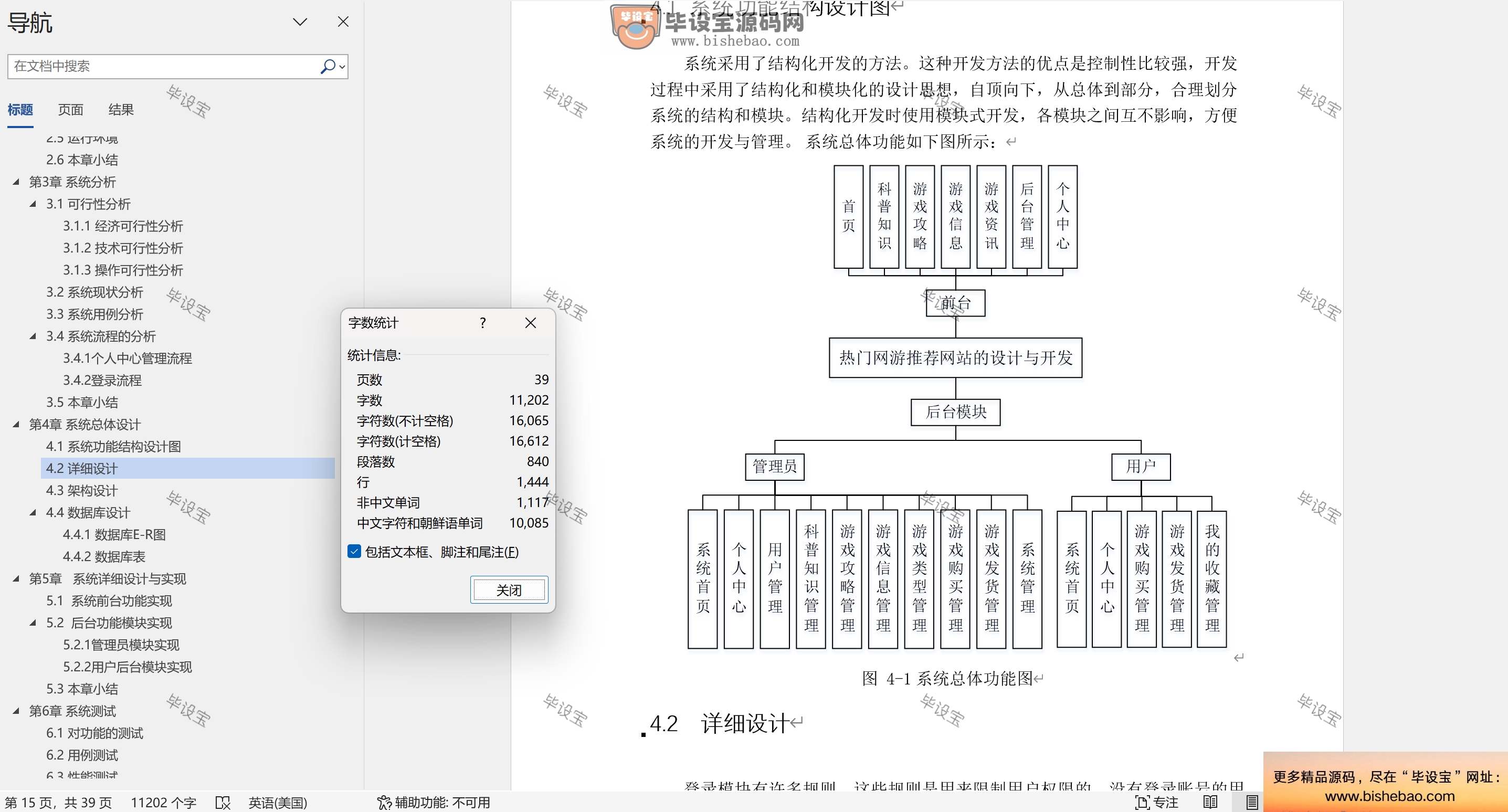The image size is (1508, 812).
Task: Toggle 包括文本框、脚注和尾注 checkbox
Action: pos(354,552)
